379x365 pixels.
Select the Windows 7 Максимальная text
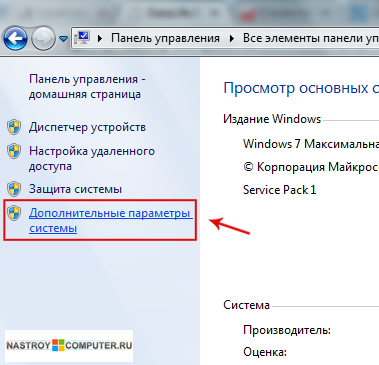tap(311, 144)
